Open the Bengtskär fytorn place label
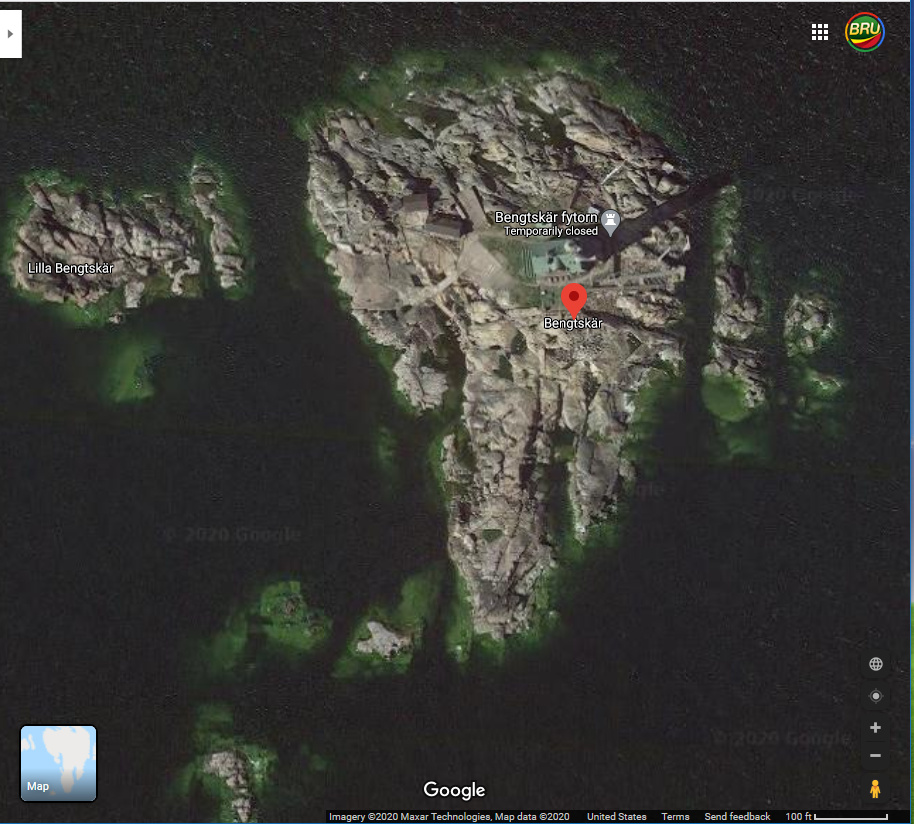 coord(546,217)
